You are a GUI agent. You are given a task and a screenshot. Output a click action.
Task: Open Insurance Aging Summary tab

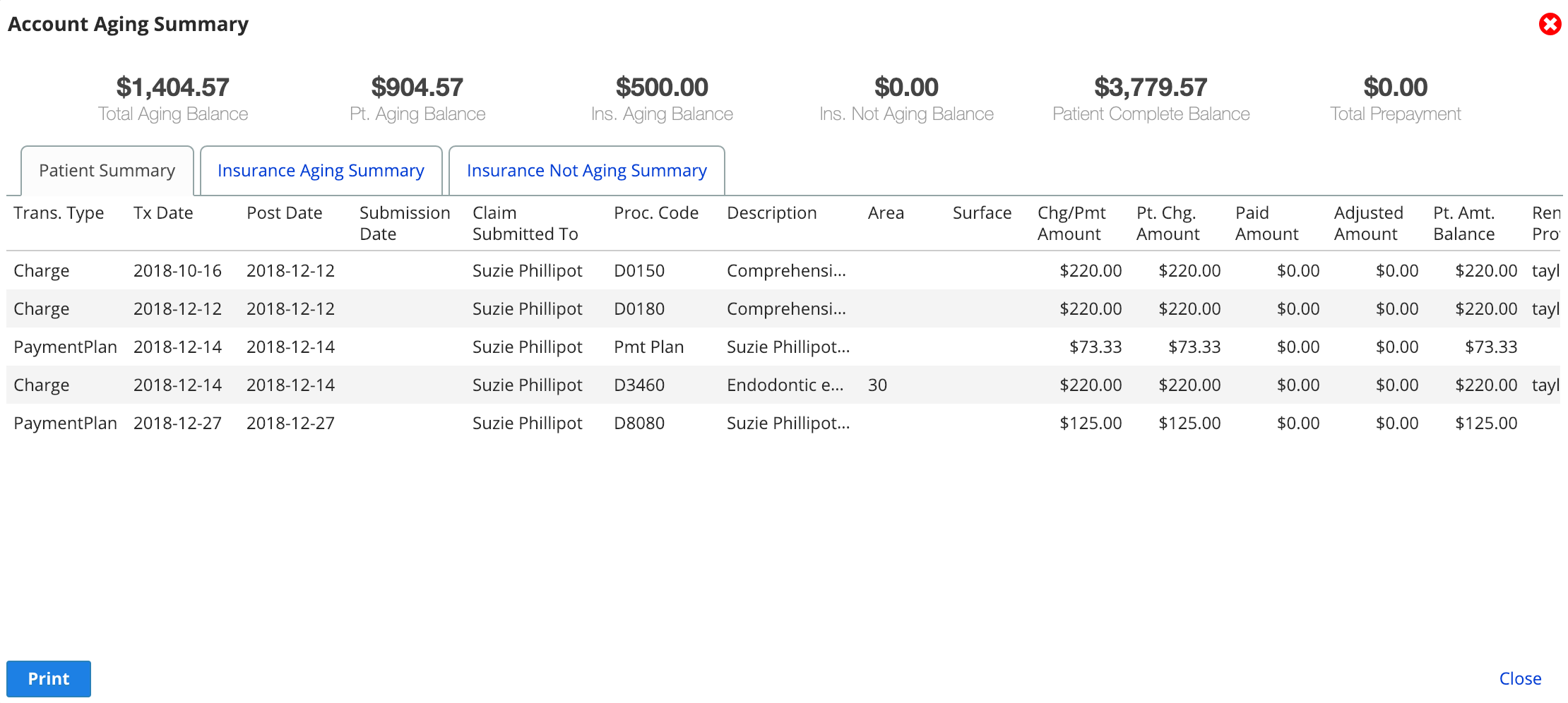(321, 171)
